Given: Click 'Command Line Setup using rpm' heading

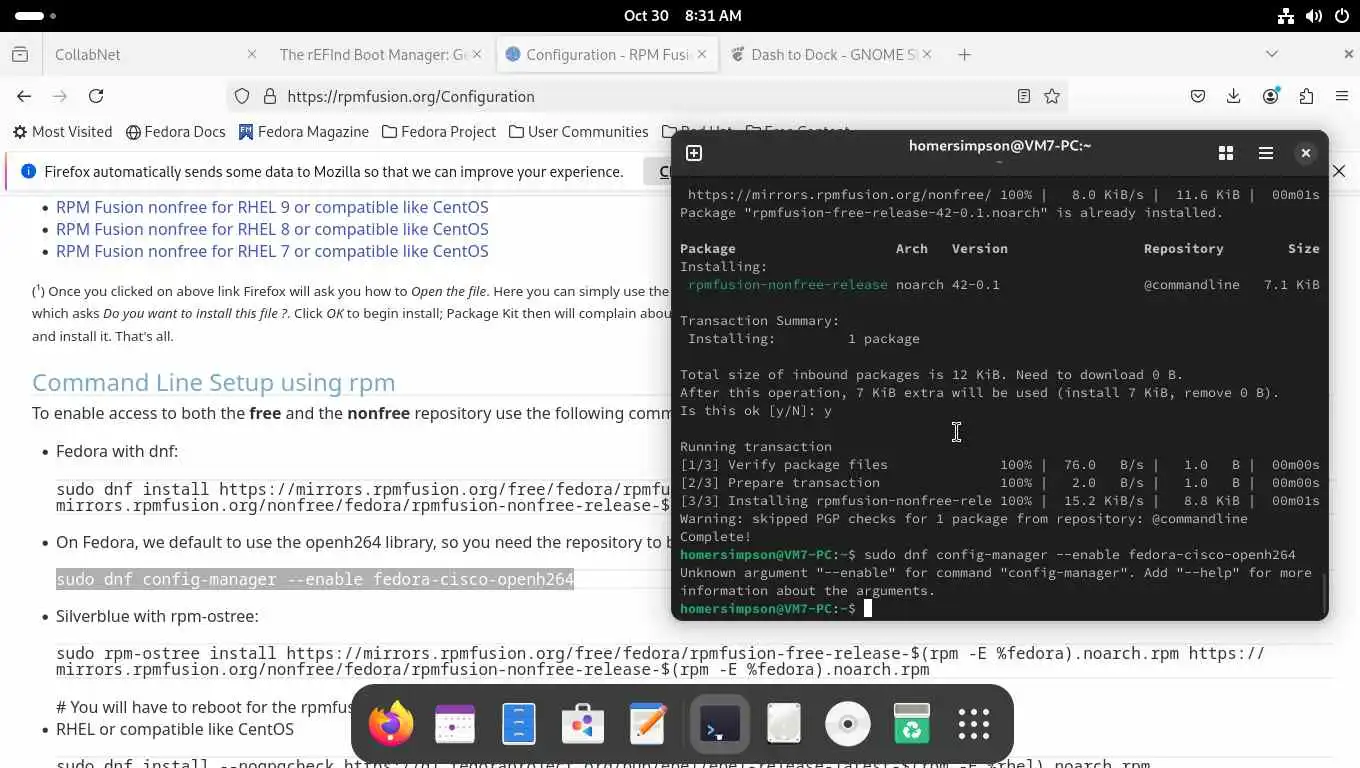Looking at the screenshot, I should pyautogui.click(x=213, y=382).
